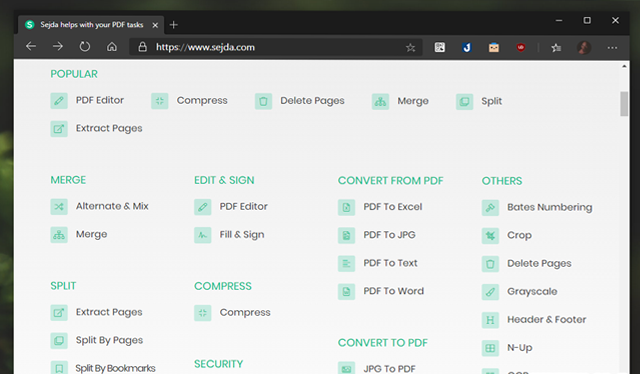Click the browser forward arrow
Screen dimensions: 640x374
point(58,47)
